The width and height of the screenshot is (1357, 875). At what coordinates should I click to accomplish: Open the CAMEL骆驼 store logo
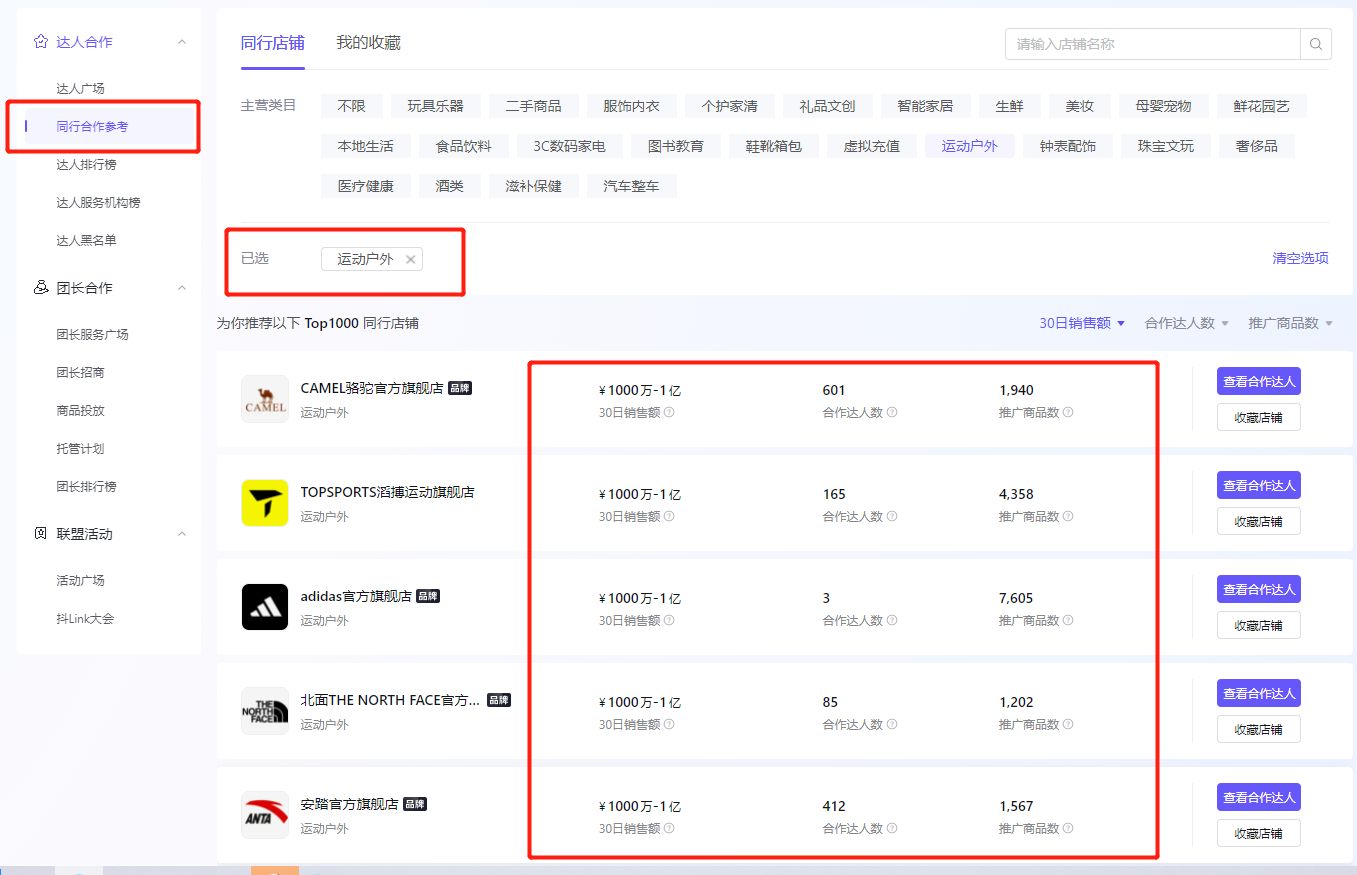coord(265,399)
